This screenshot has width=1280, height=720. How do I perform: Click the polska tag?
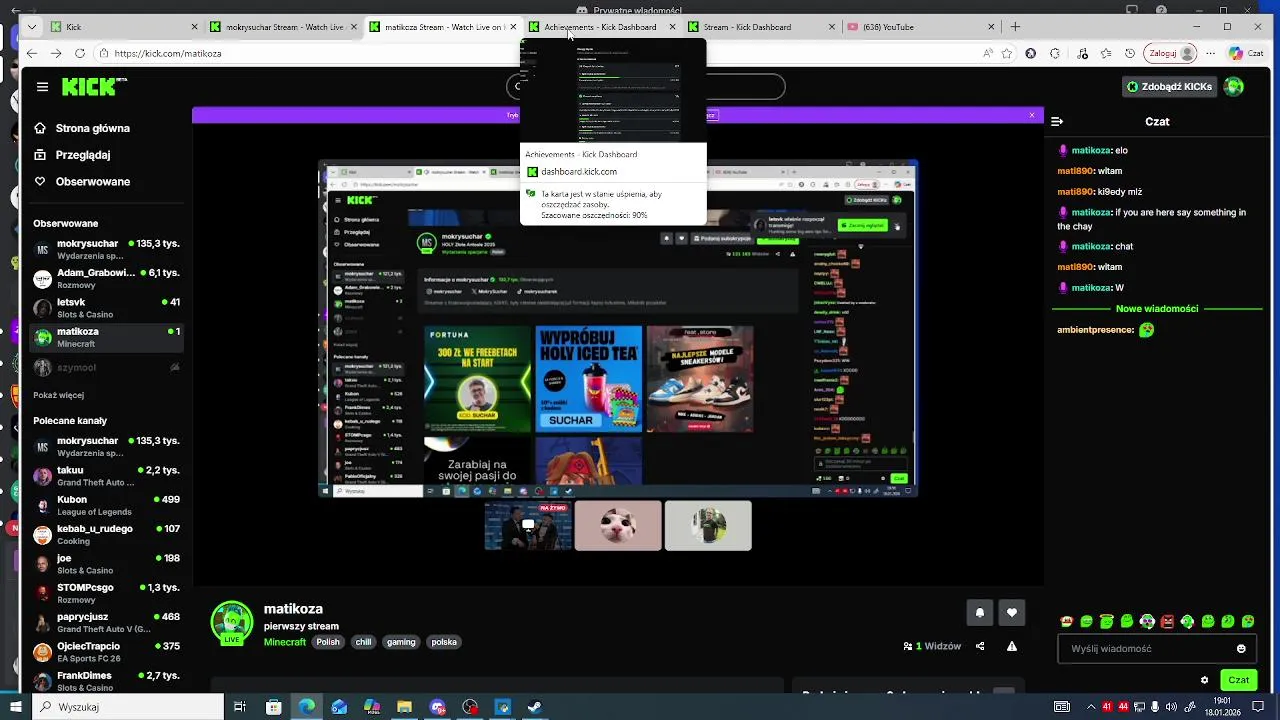point(444,642)
